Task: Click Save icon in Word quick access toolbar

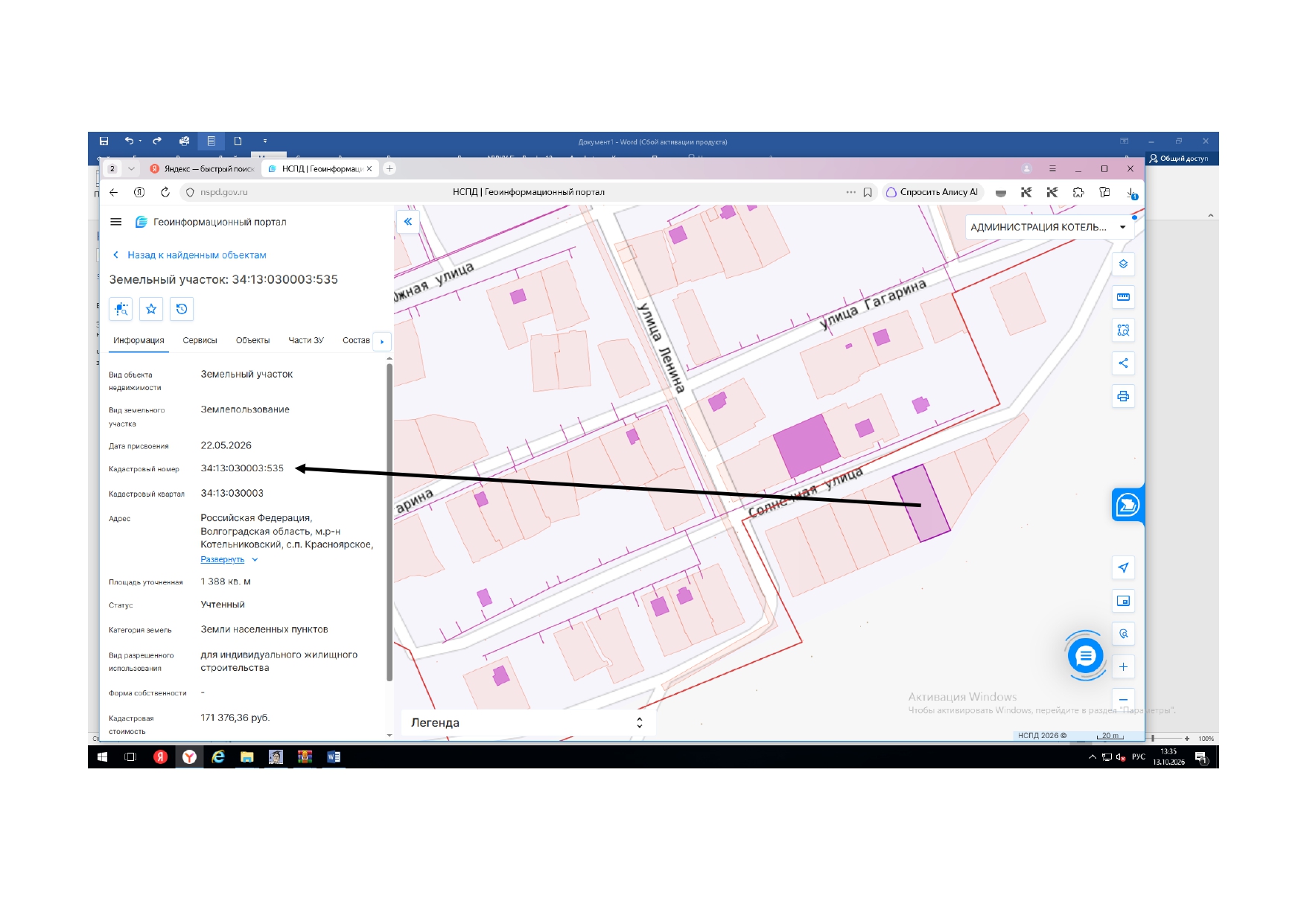Action: 104,141
